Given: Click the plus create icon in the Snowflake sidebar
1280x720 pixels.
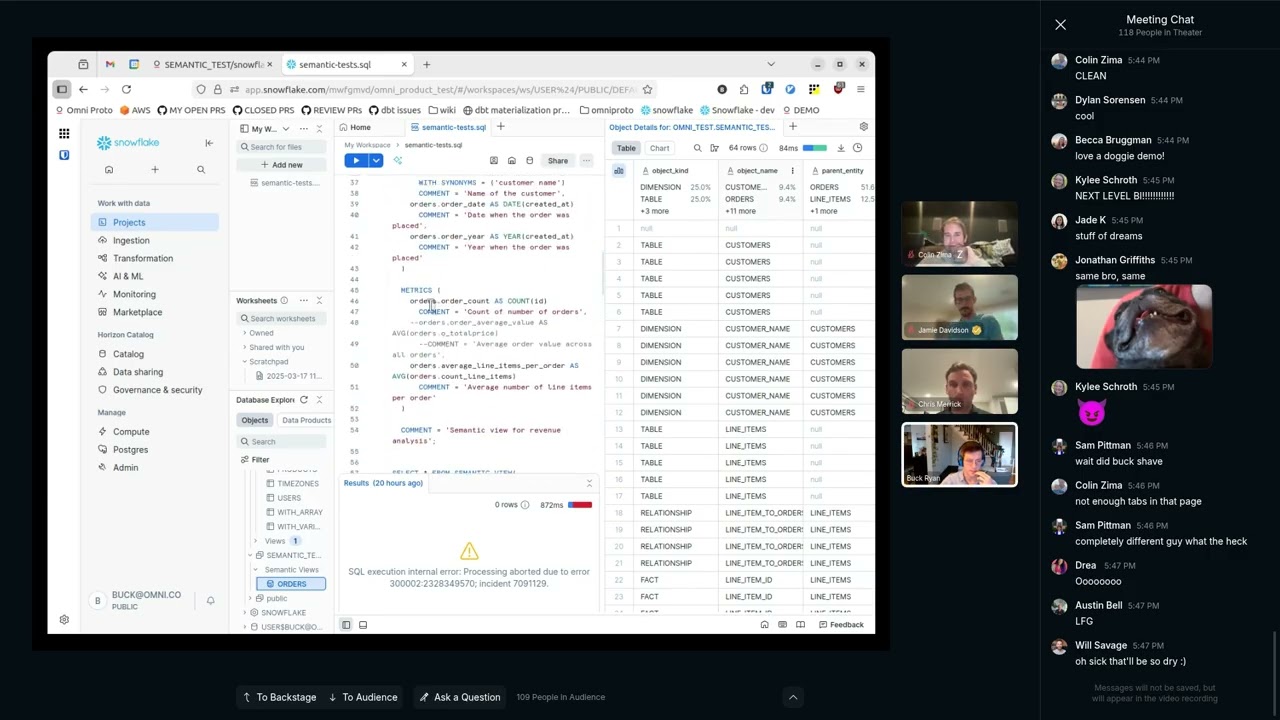Looking at the screenshot, I should (x=155, y=170).
